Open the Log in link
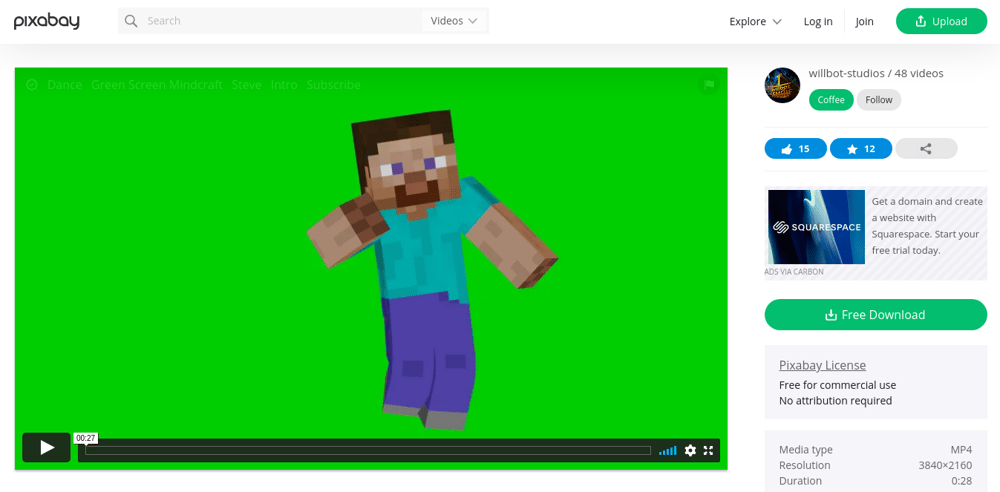Screen dimensions: 1000x492 pyautogui.click(x=818, y=22)
